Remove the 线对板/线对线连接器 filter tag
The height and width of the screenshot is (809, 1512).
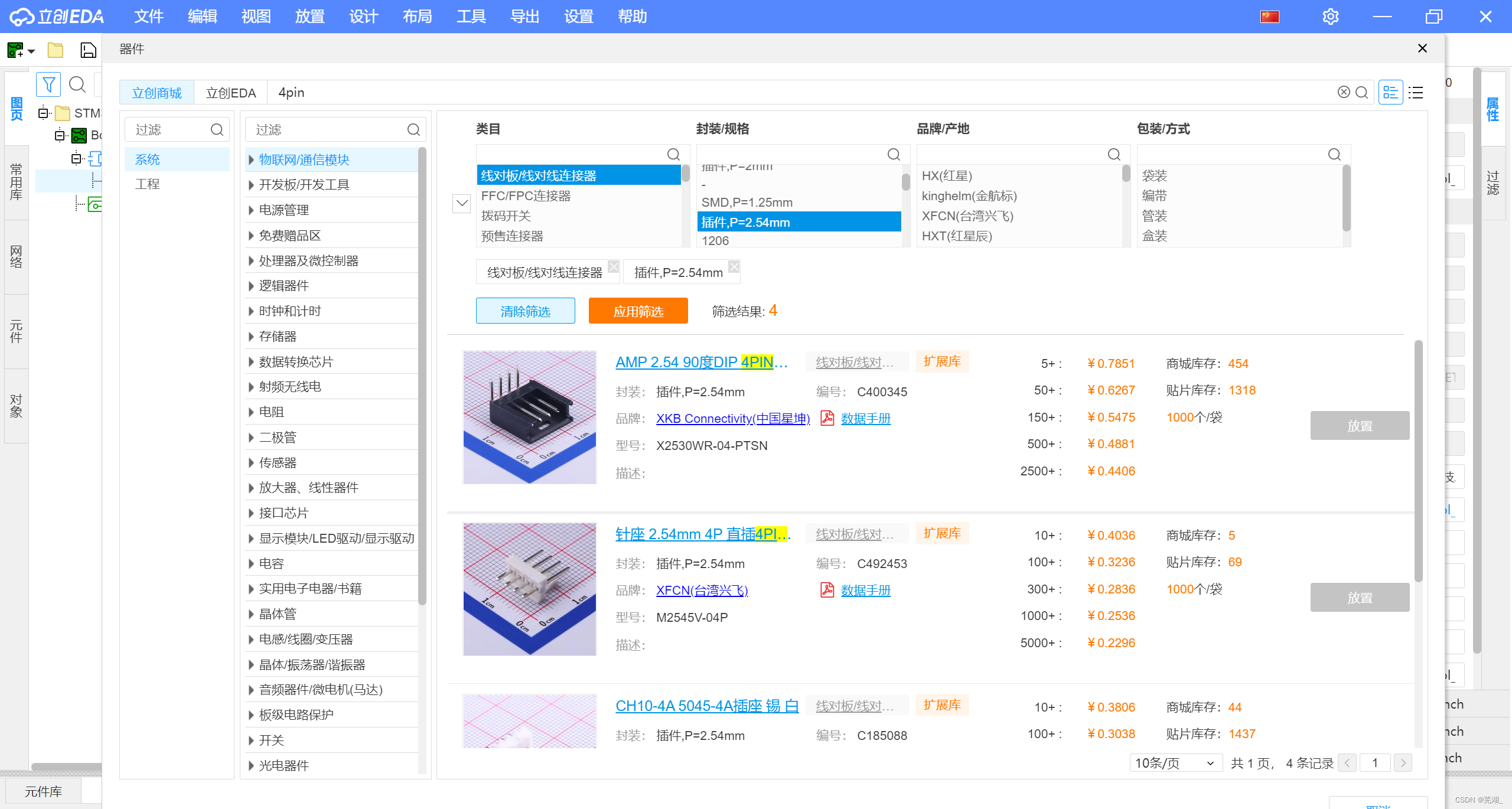click(614, 266)
